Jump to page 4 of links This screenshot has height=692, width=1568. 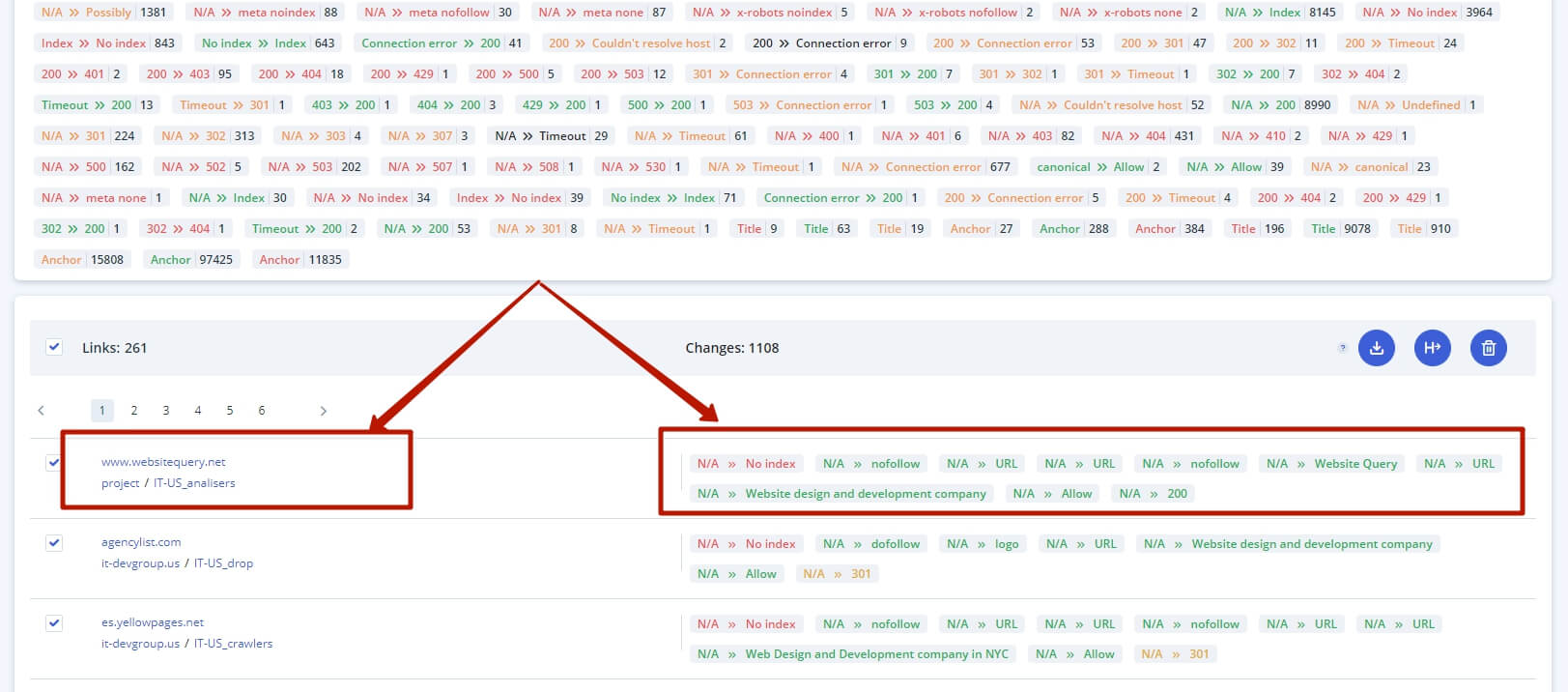198,411
